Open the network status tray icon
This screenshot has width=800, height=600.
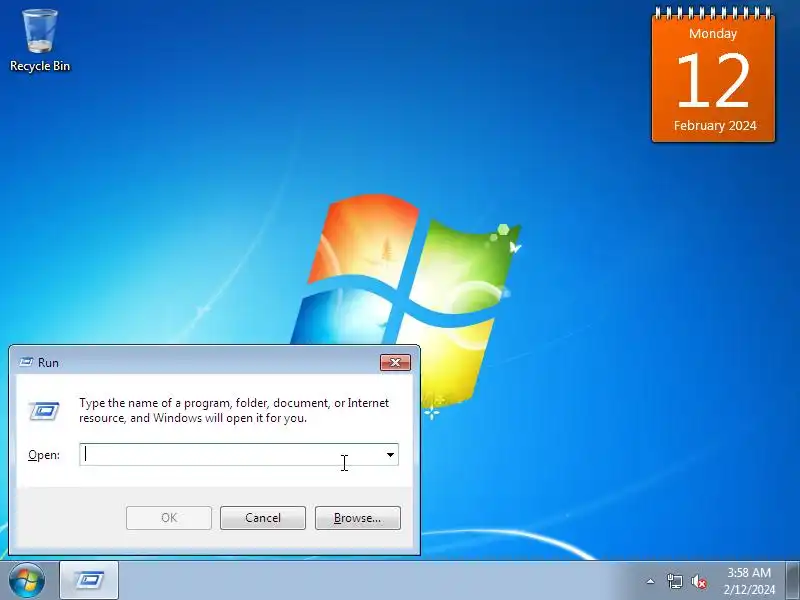pos(674,581)
